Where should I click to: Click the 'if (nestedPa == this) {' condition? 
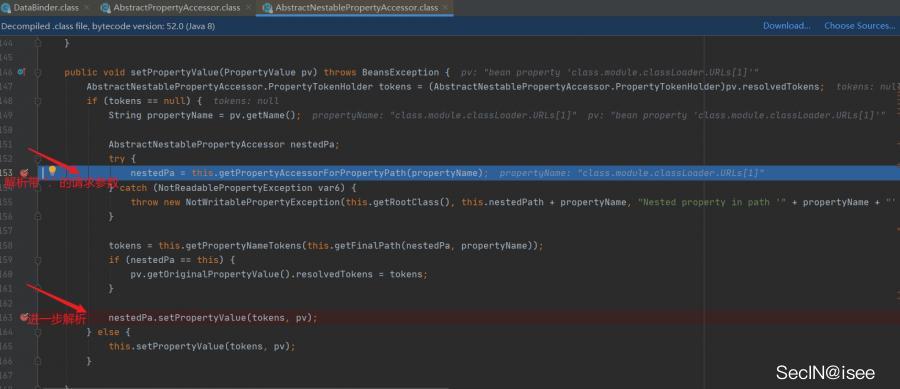(x=172, y=260)
